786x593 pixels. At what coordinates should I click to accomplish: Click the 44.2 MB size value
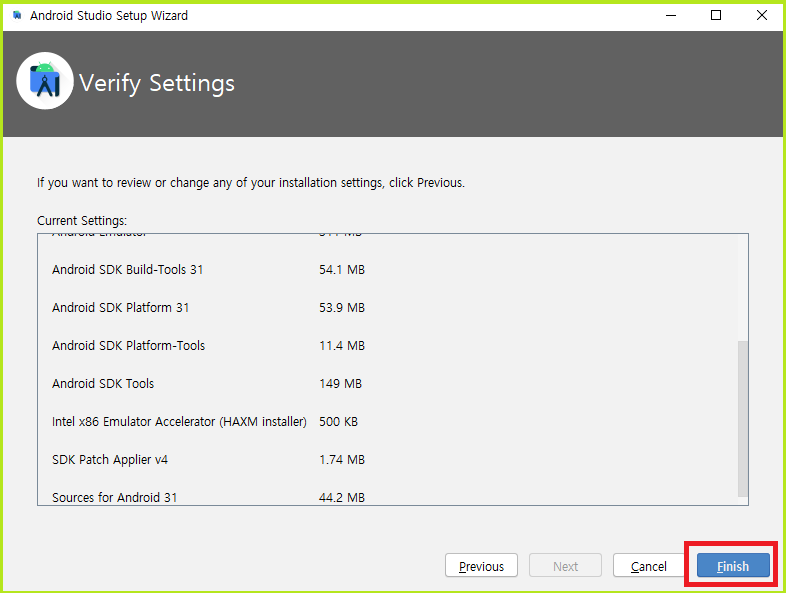342,498
